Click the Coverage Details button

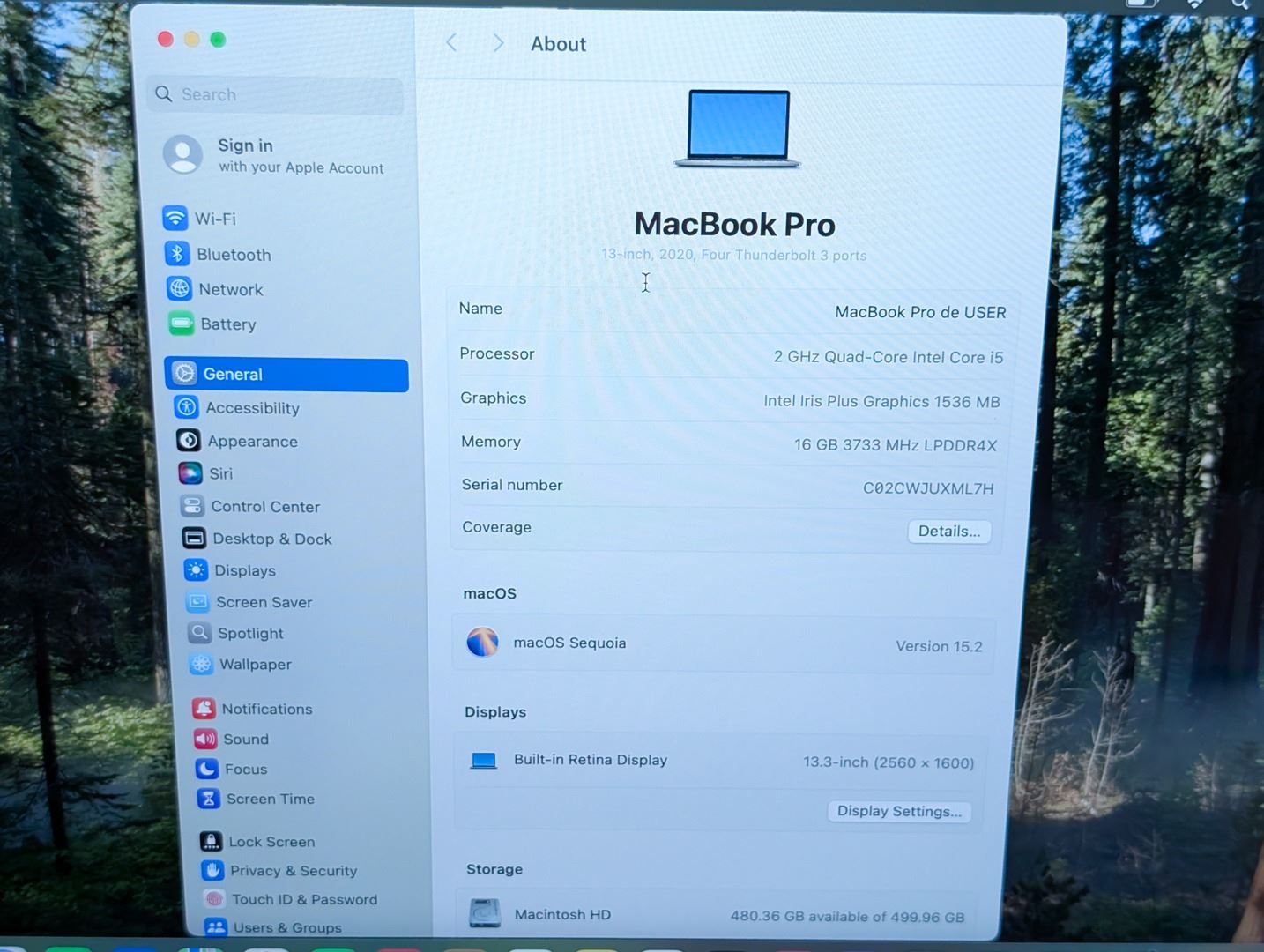point(948,531)
